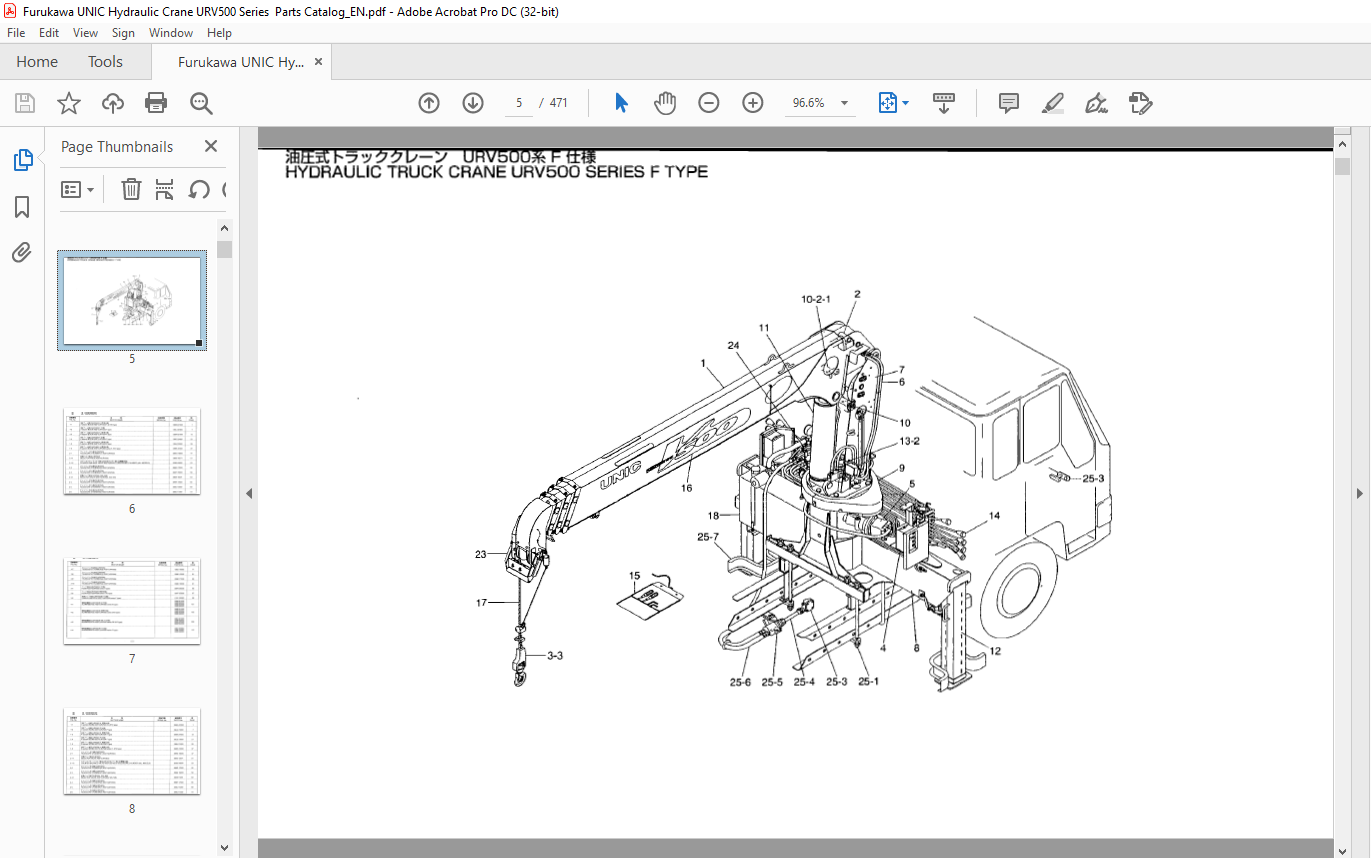This screenshot has height=858, width=1371.
Task: Select page 7 thumbnail
Action: click(x=132, y=601)
